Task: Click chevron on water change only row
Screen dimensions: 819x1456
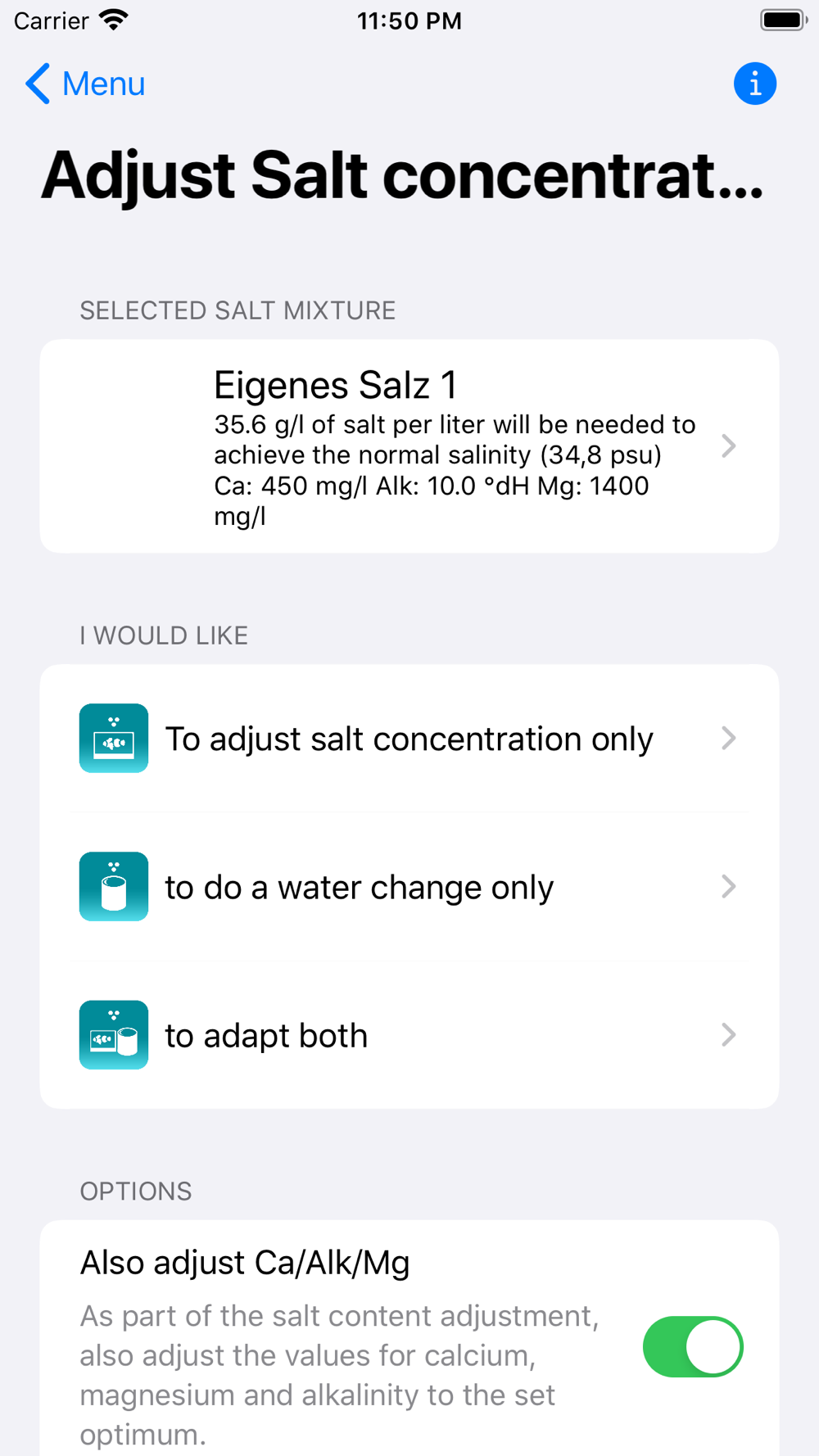Action: 728,886
